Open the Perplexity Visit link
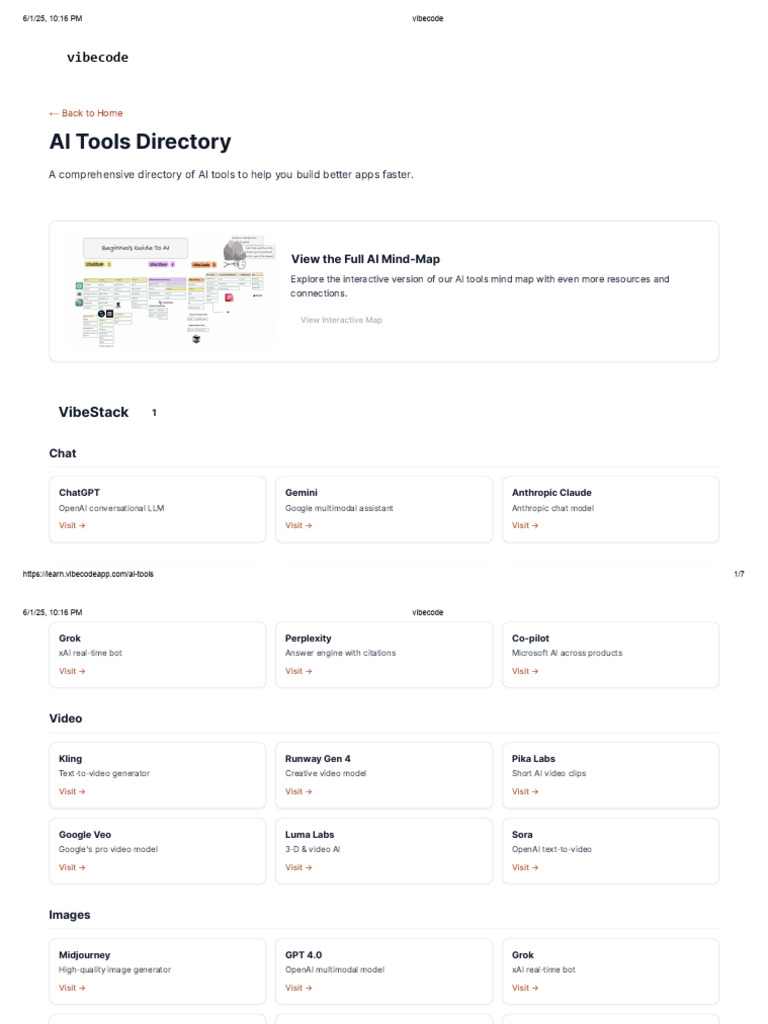 tap(298, 671)
